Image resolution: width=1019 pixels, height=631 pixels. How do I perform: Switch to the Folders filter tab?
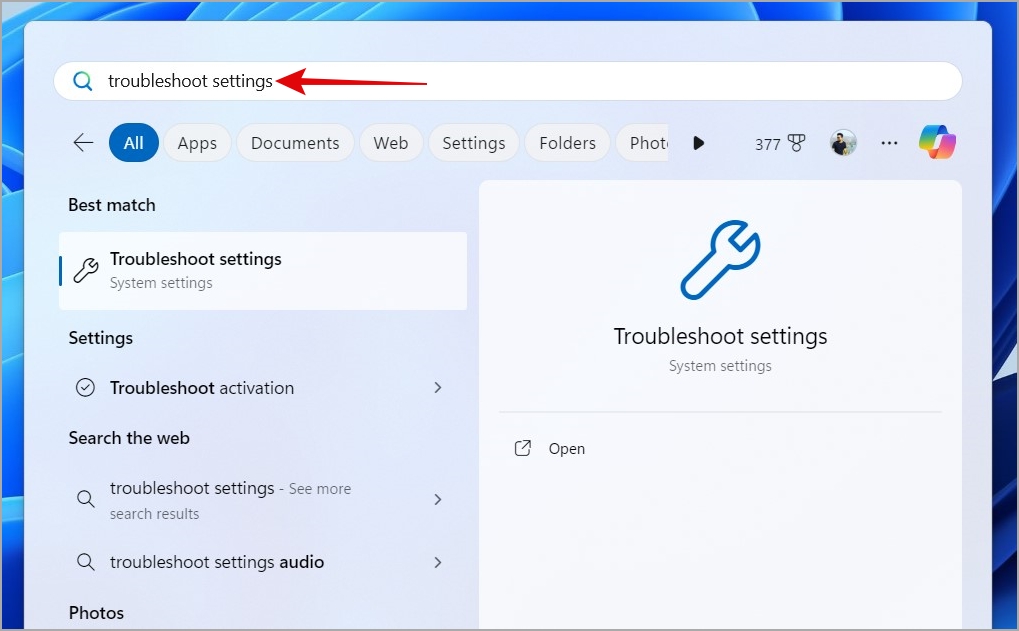[567, 142]
